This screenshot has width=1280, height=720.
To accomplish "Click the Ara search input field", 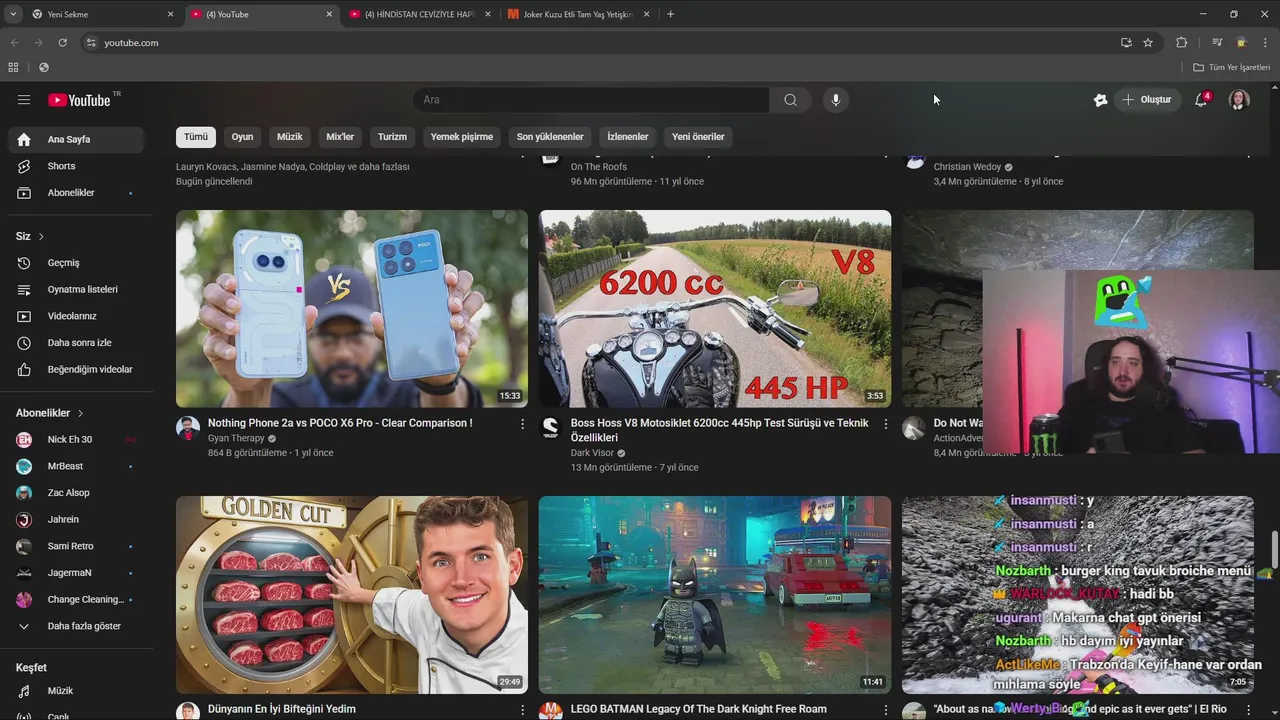I will pyautogui.click(x=590, y=100).
